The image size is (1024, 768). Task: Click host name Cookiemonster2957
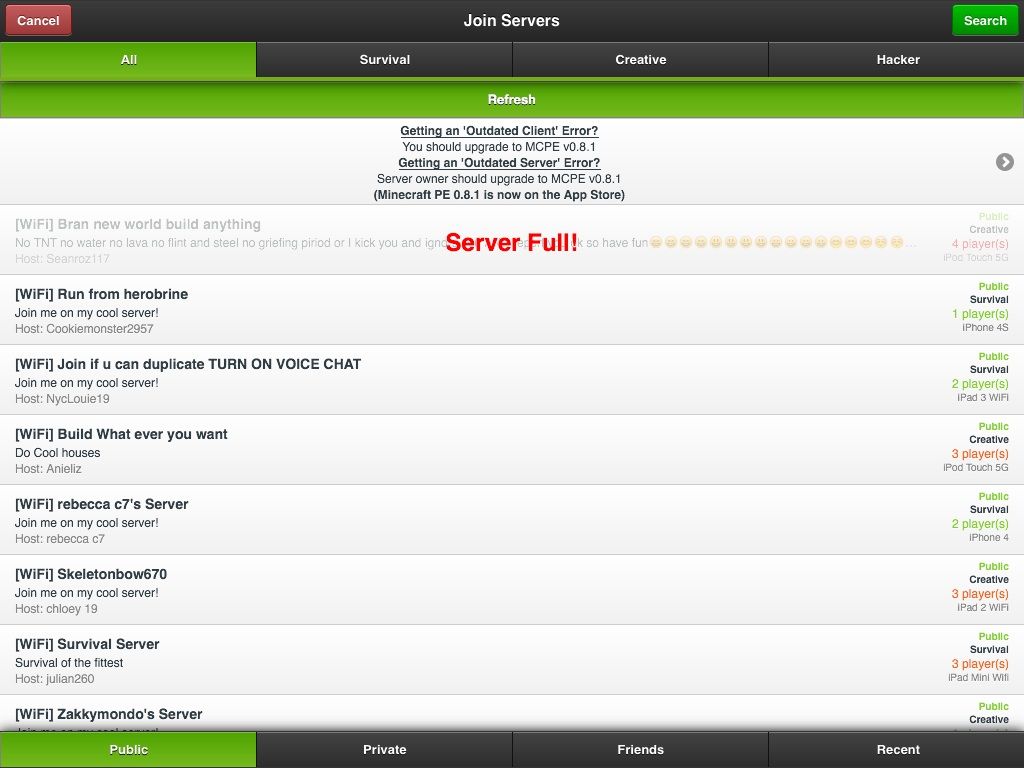click(99, 328)
